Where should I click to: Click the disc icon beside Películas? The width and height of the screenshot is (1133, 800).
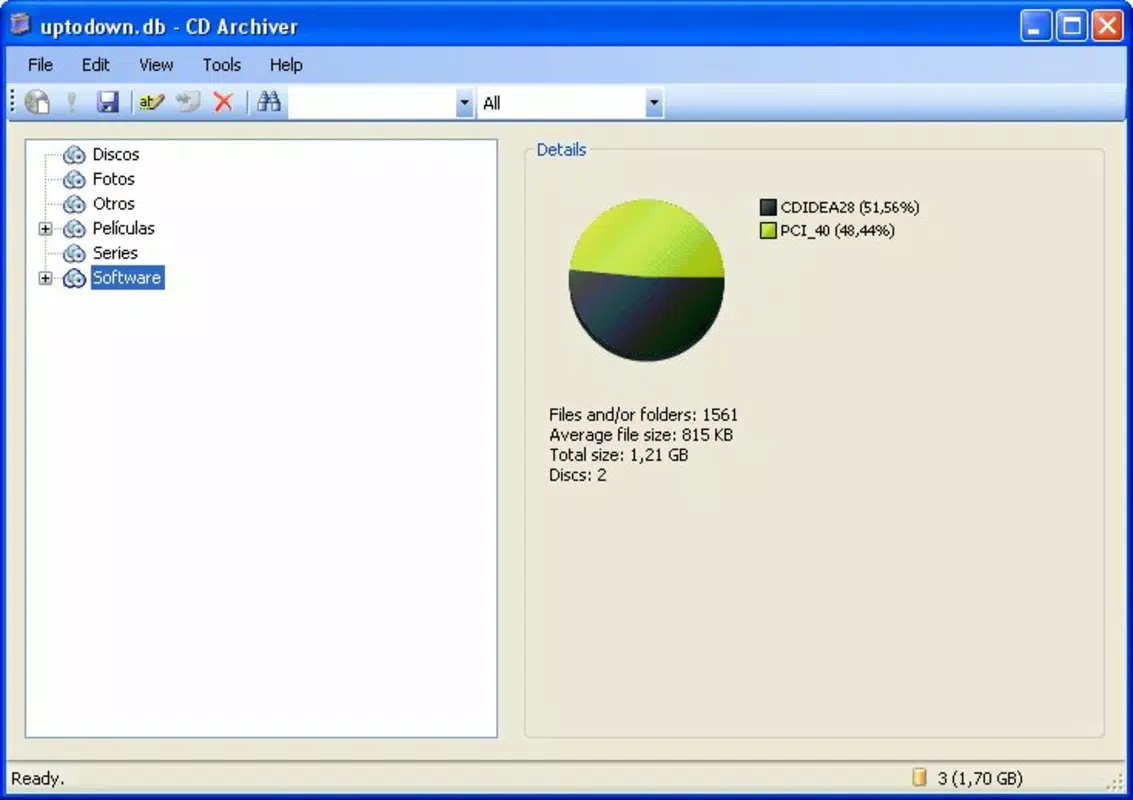[x=74, y=228]
